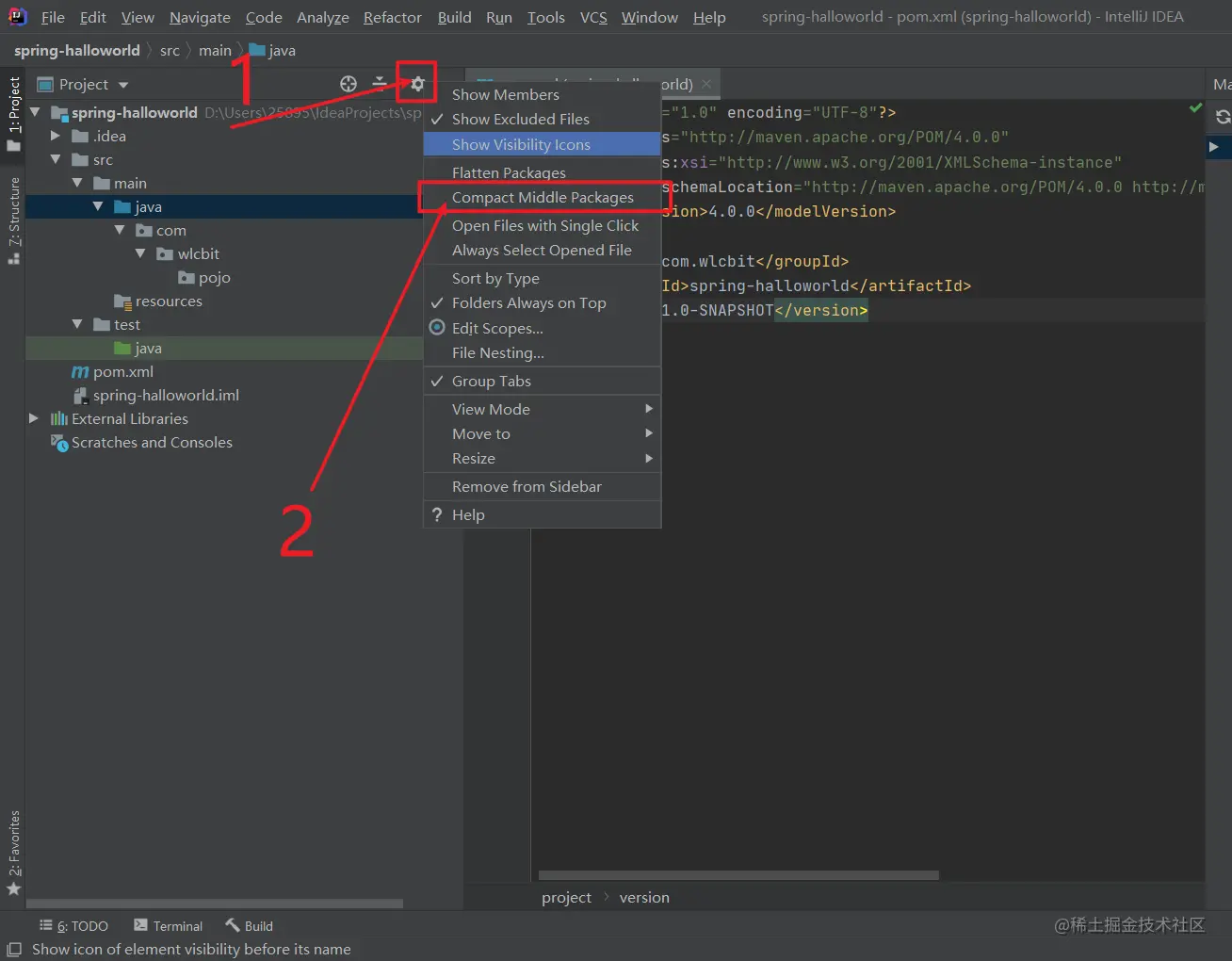Click the resources folder icon
Screen dimensions: 1232x961
click(122, 301)
